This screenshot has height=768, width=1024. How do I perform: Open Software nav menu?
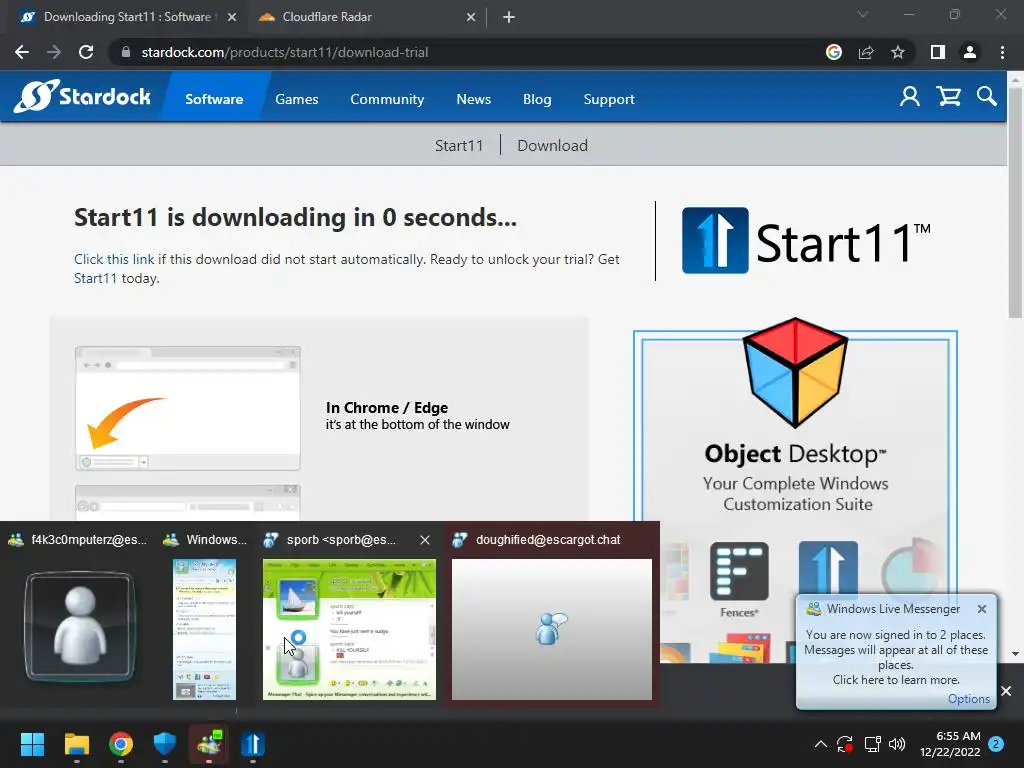[214, 99]
